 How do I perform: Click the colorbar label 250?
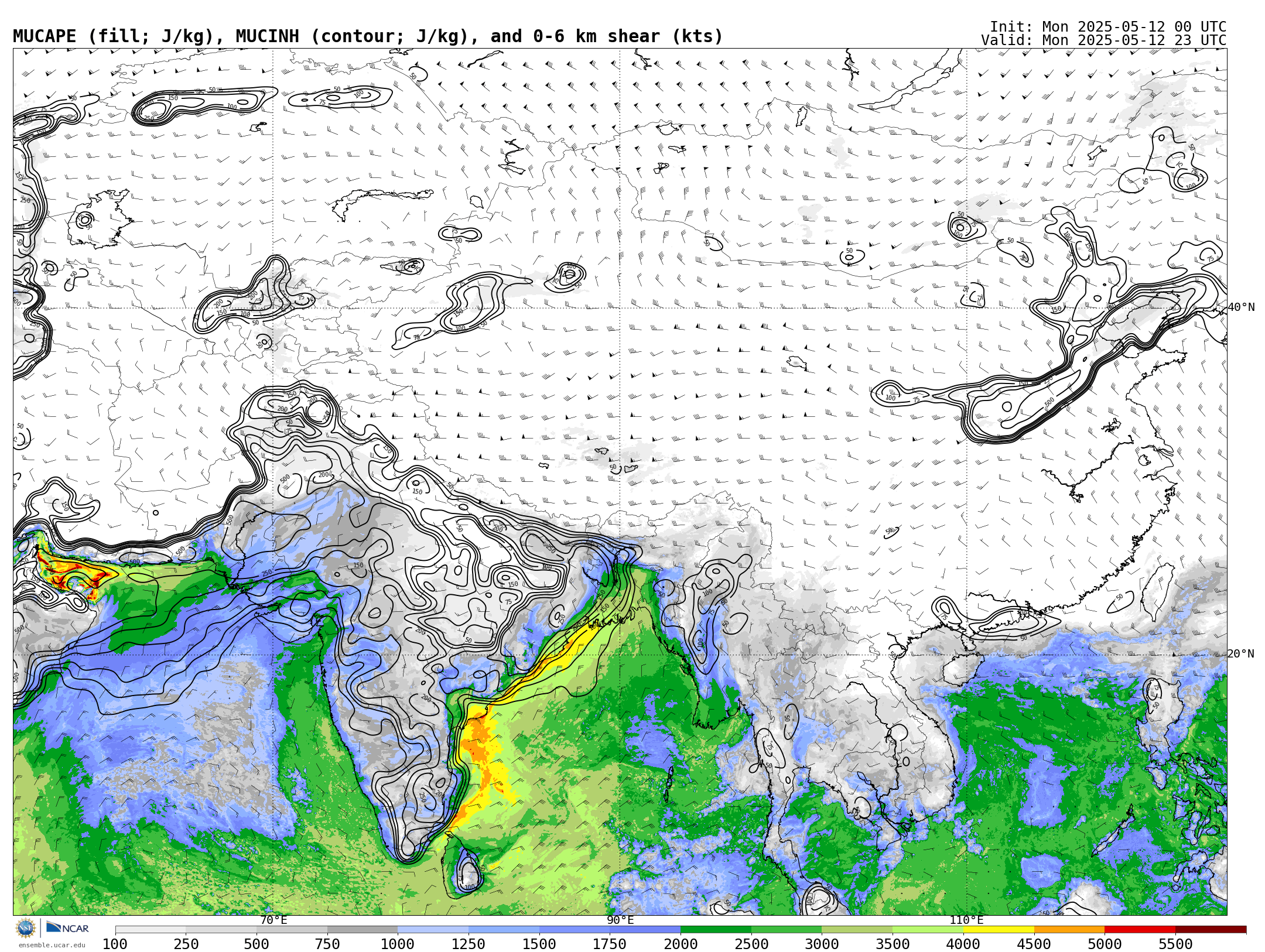click(x=186, y=944)
